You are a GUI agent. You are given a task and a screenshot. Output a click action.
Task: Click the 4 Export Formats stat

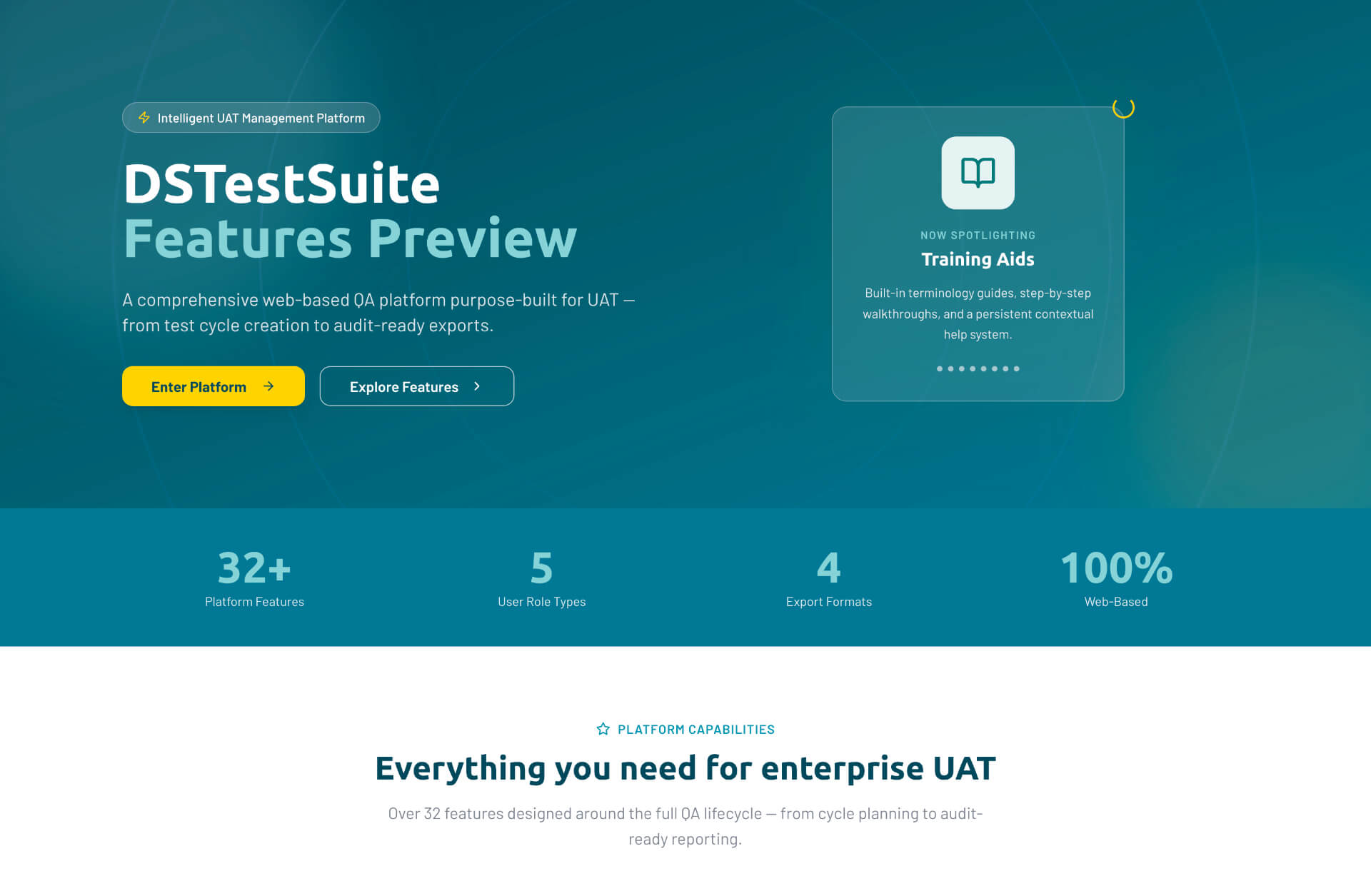coord(828,578)
